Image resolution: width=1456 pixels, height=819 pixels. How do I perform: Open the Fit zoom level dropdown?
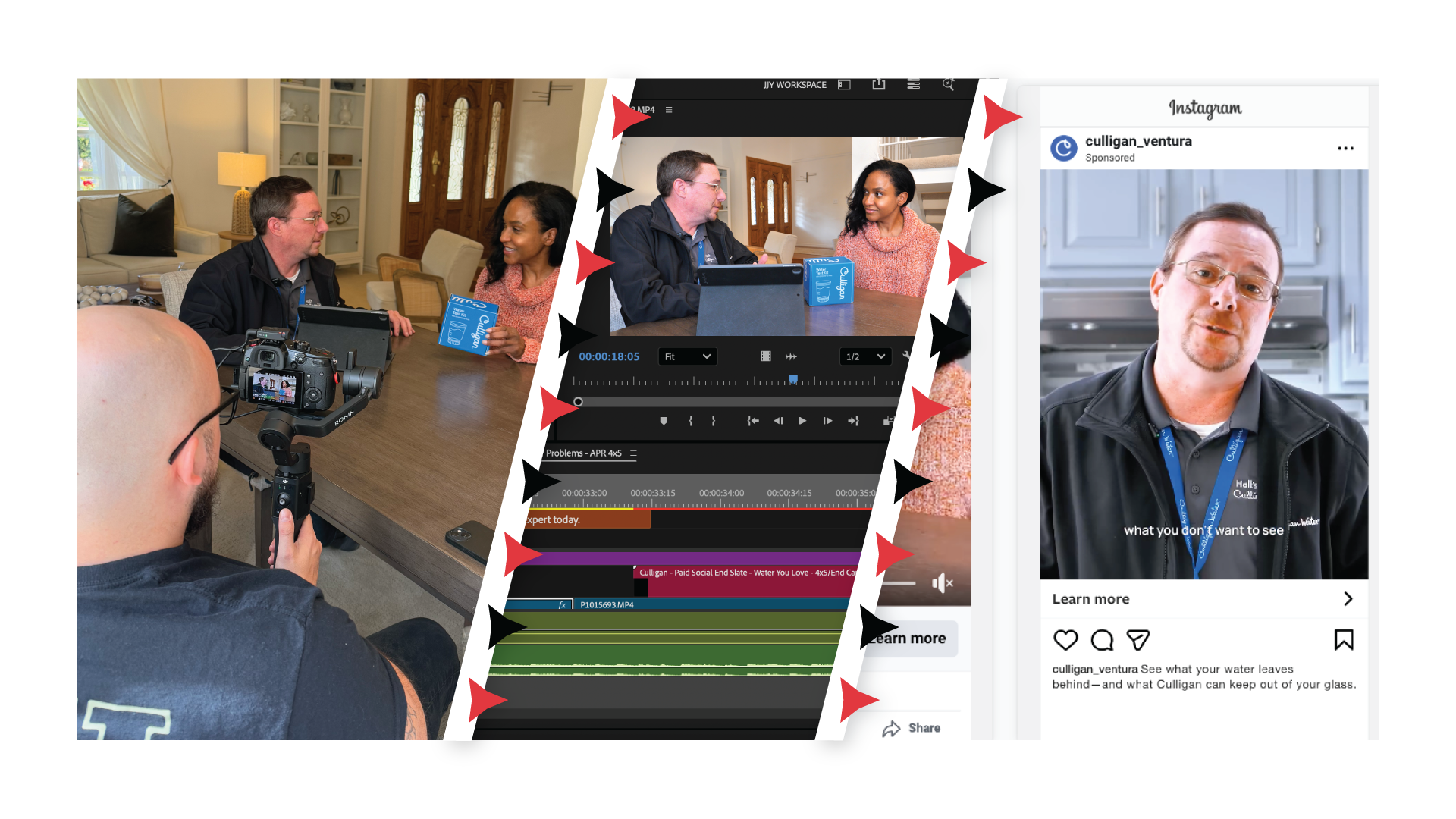coord(687,356)
